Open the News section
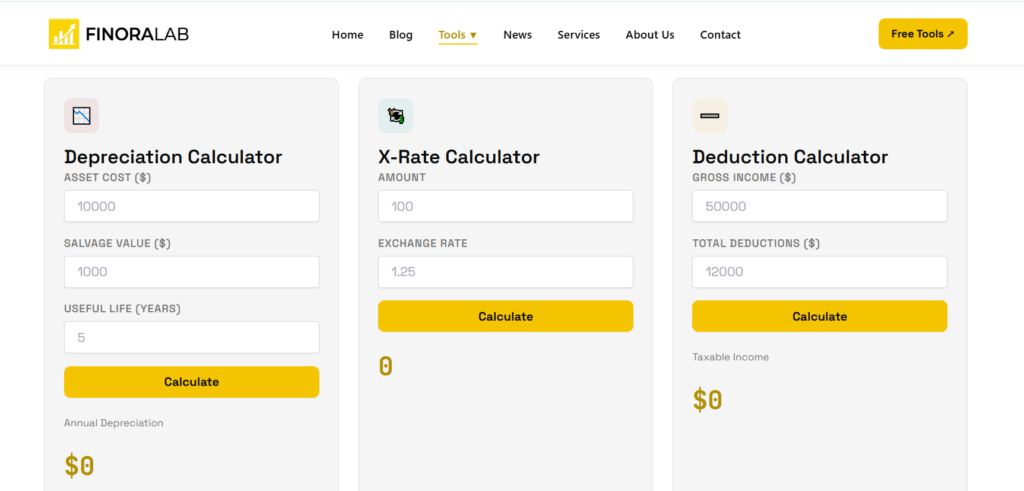 pos(517,35)
